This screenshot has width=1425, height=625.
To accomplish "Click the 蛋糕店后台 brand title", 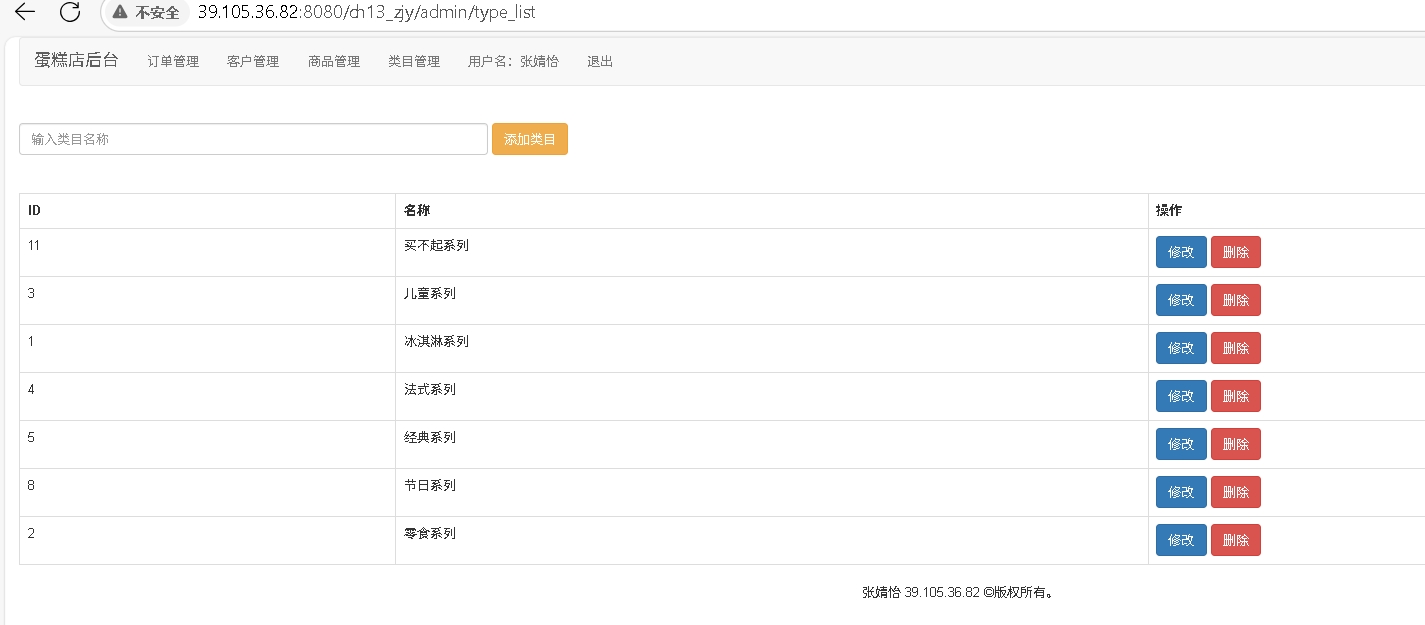I will (76, 60).
